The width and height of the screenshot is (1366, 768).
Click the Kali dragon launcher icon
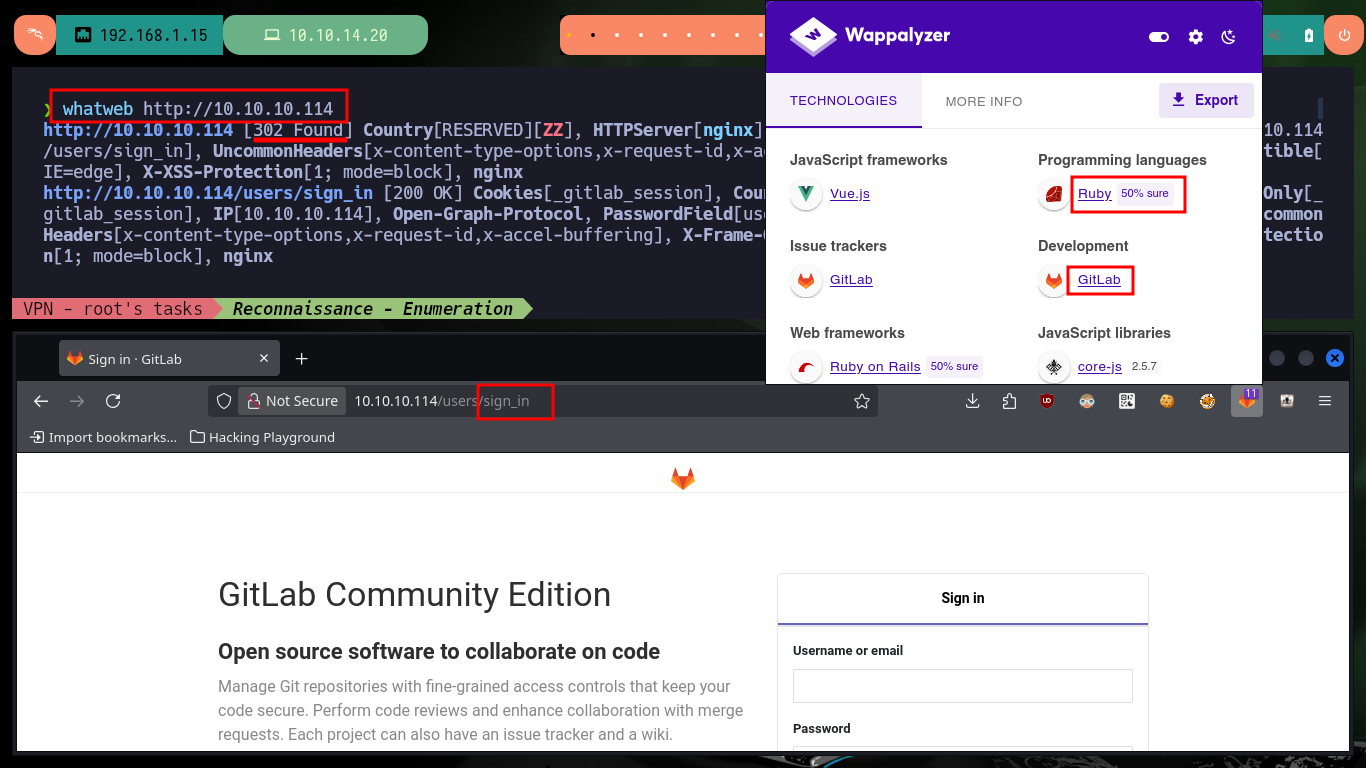(35, 35)
